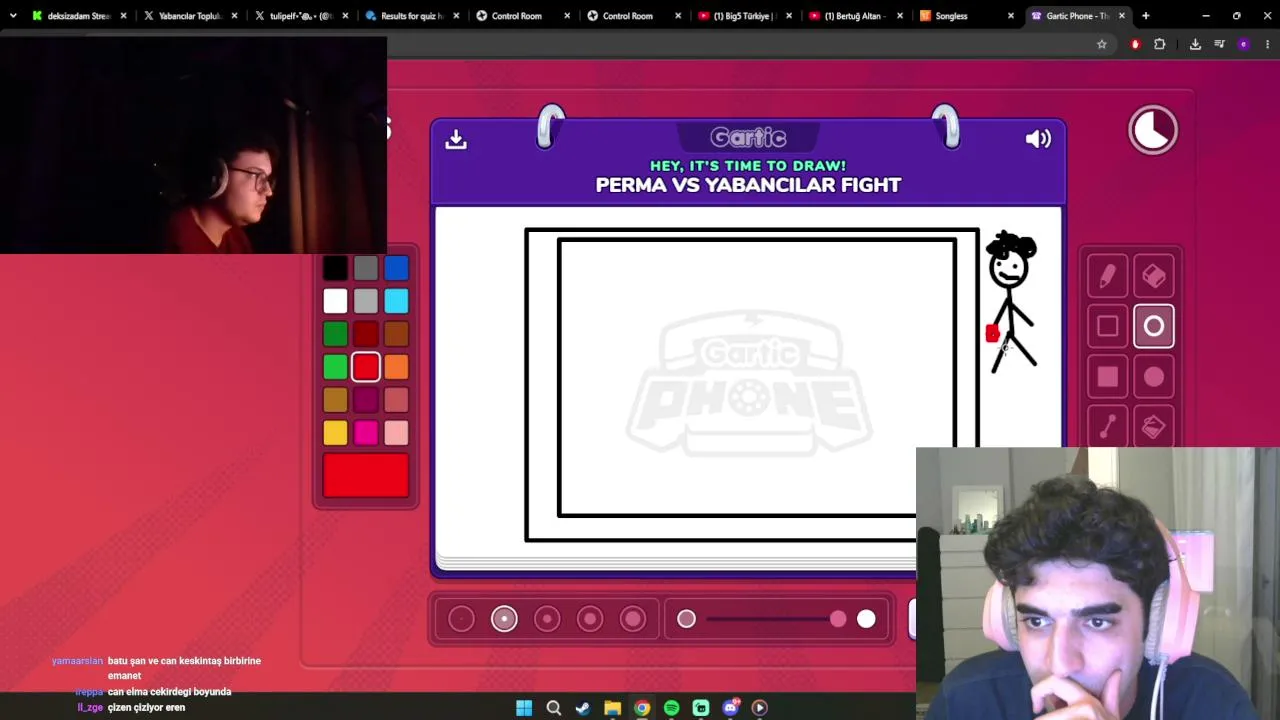Switch to the Songless tab
Viewport: 1280px width, 720px height.
point(965,16)
